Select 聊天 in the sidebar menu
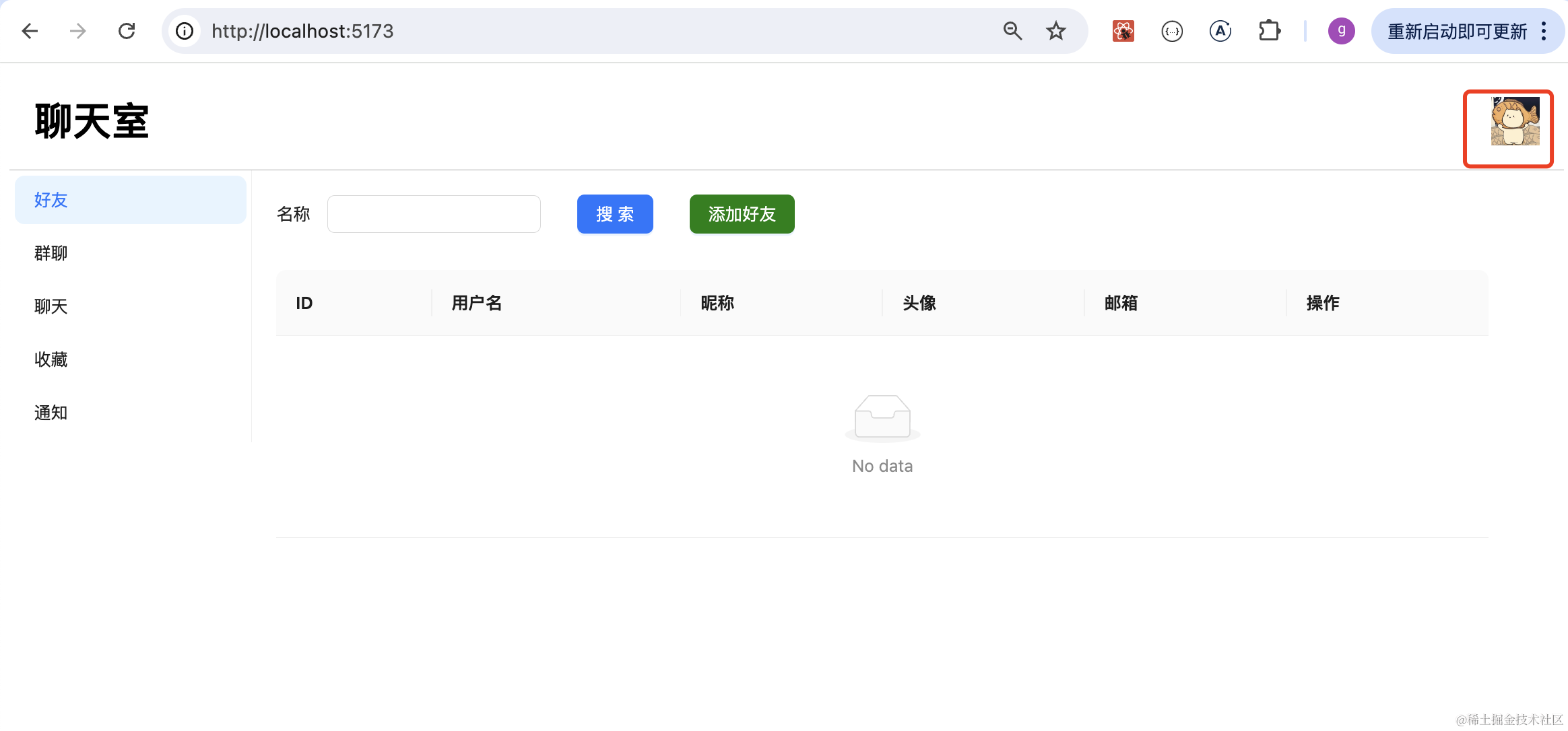 [51, 306]
